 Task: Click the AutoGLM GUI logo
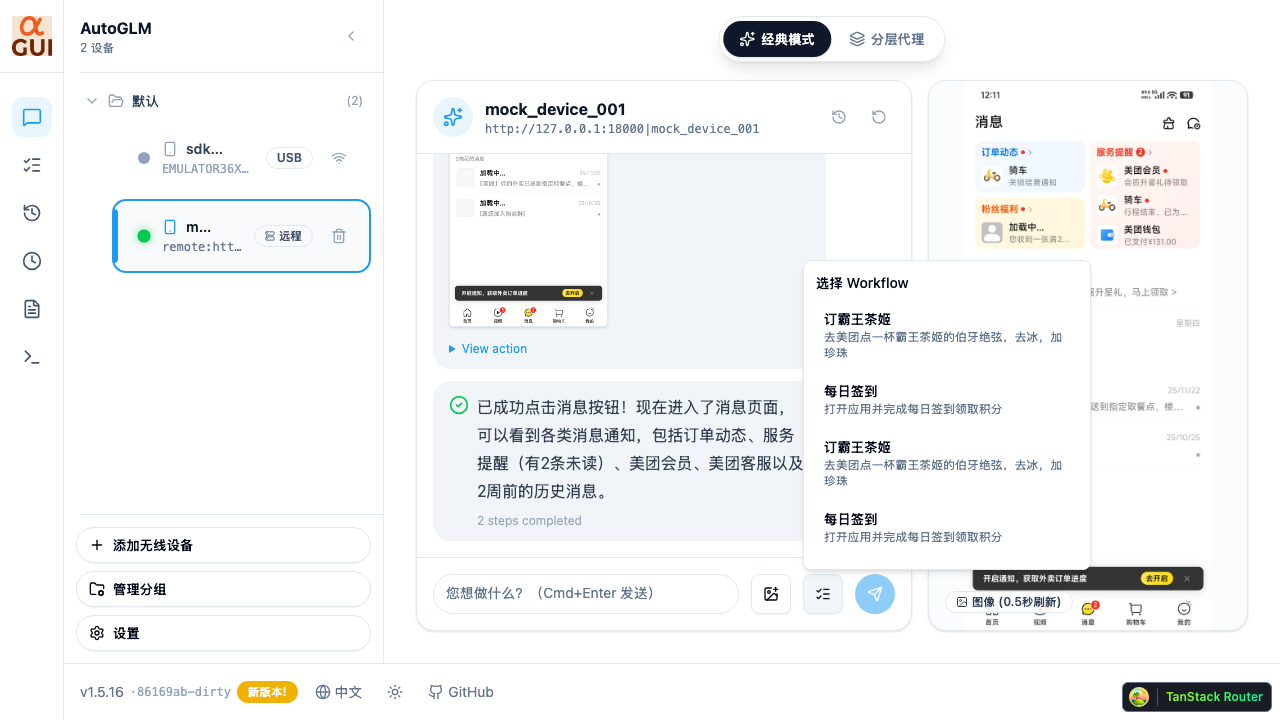pyautogui.click(x=32, y=36)
